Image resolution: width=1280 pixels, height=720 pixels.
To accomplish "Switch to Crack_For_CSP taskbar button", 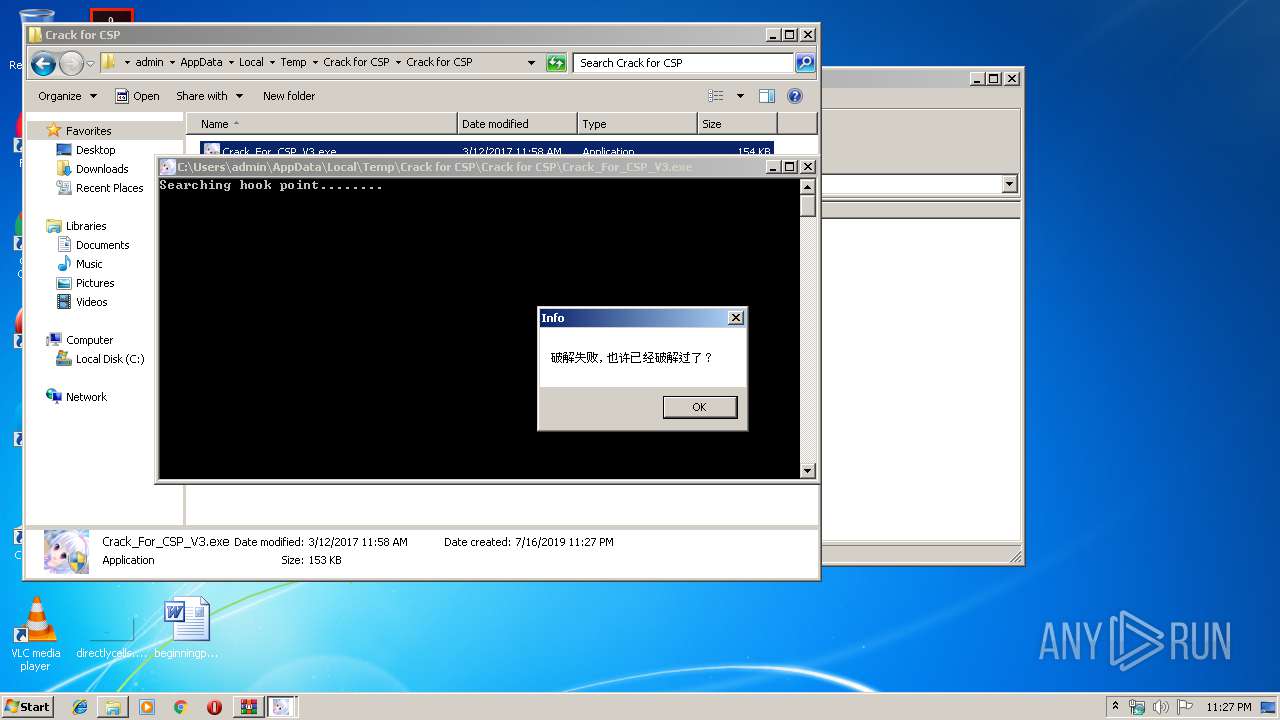I will pos(282,707).
